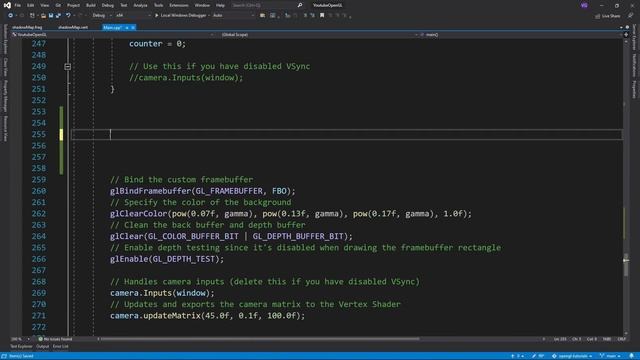The image size is (640, 360).
Task: Open the (Global Scope) dropdown
Action: (318, 35)
